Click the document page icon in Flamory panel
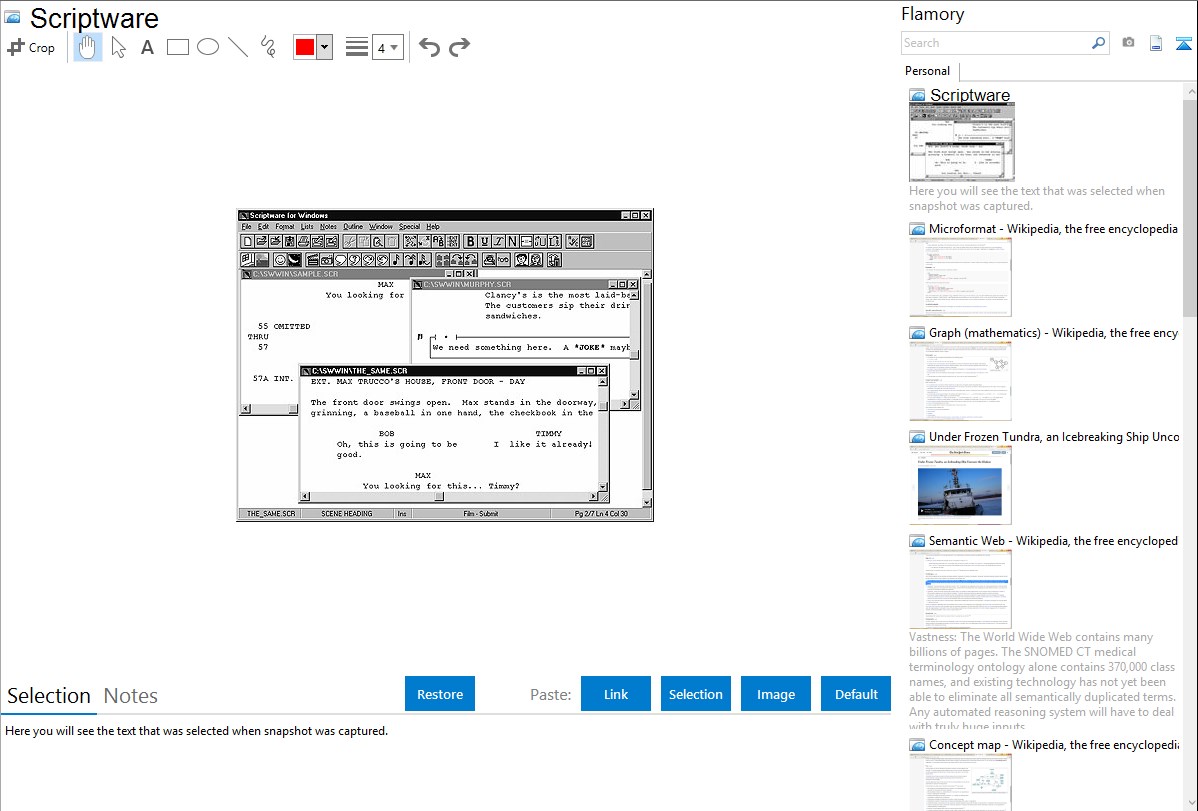The height and width of the screenshot is (811, 1198). [1156, 43]
